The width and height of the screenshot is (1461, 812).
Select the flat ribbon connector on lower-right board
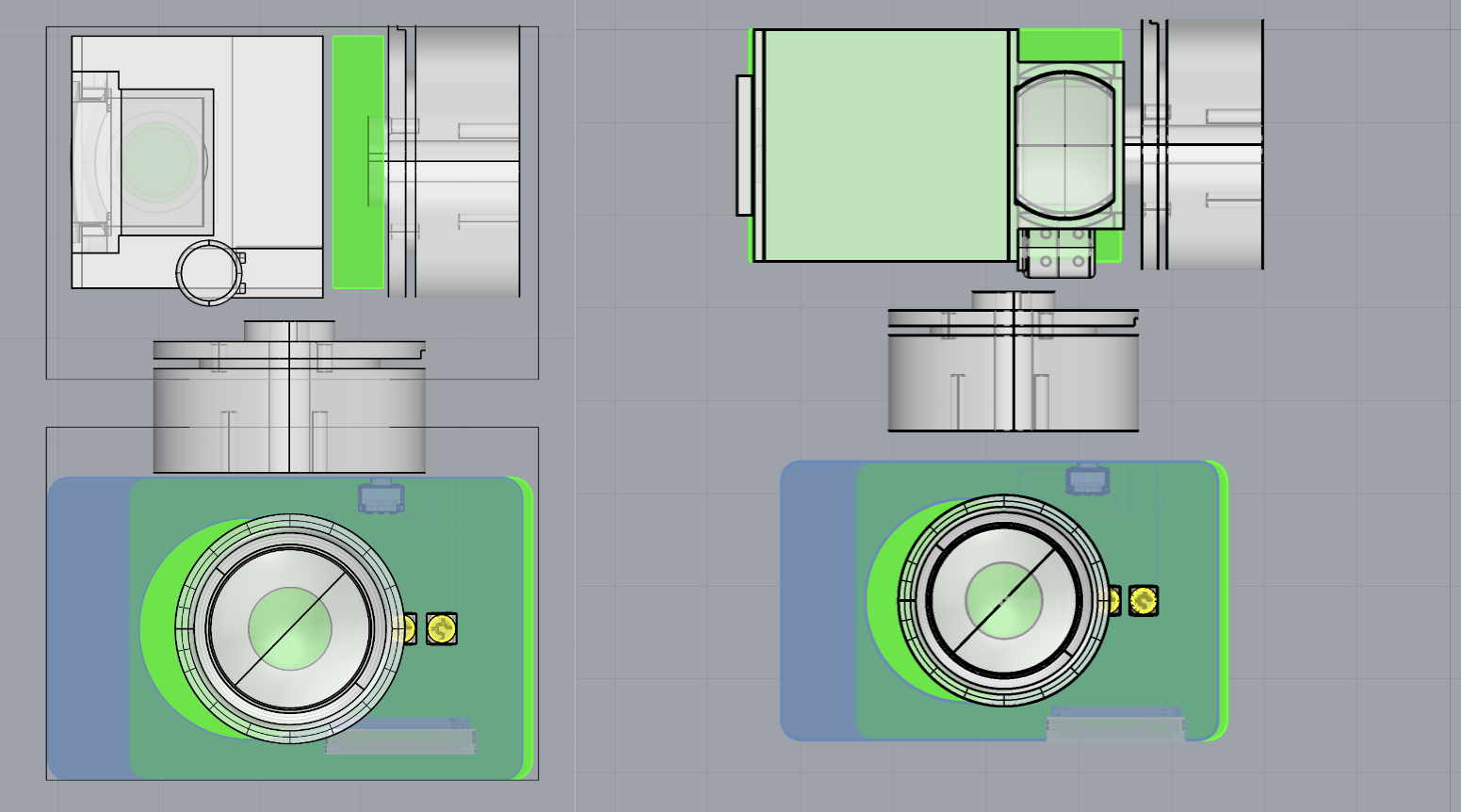tap(1115, 723)
